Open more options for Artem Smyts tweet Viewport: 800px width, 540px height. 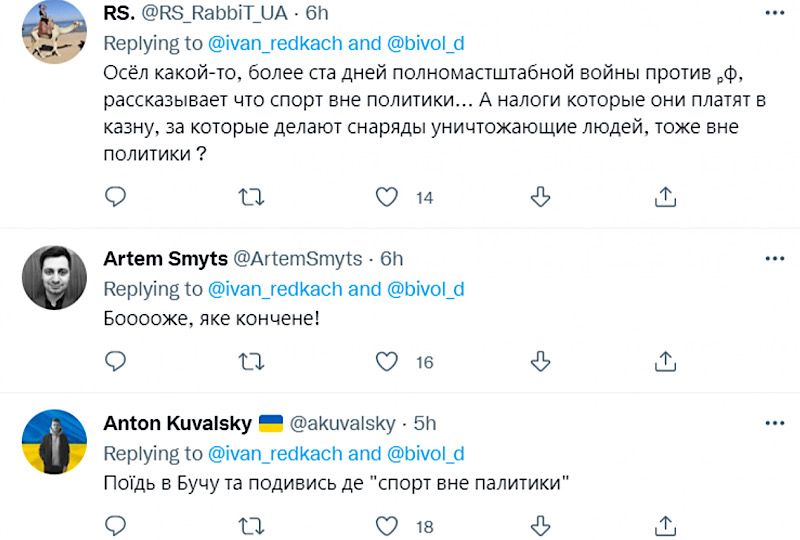click(774, 258)
